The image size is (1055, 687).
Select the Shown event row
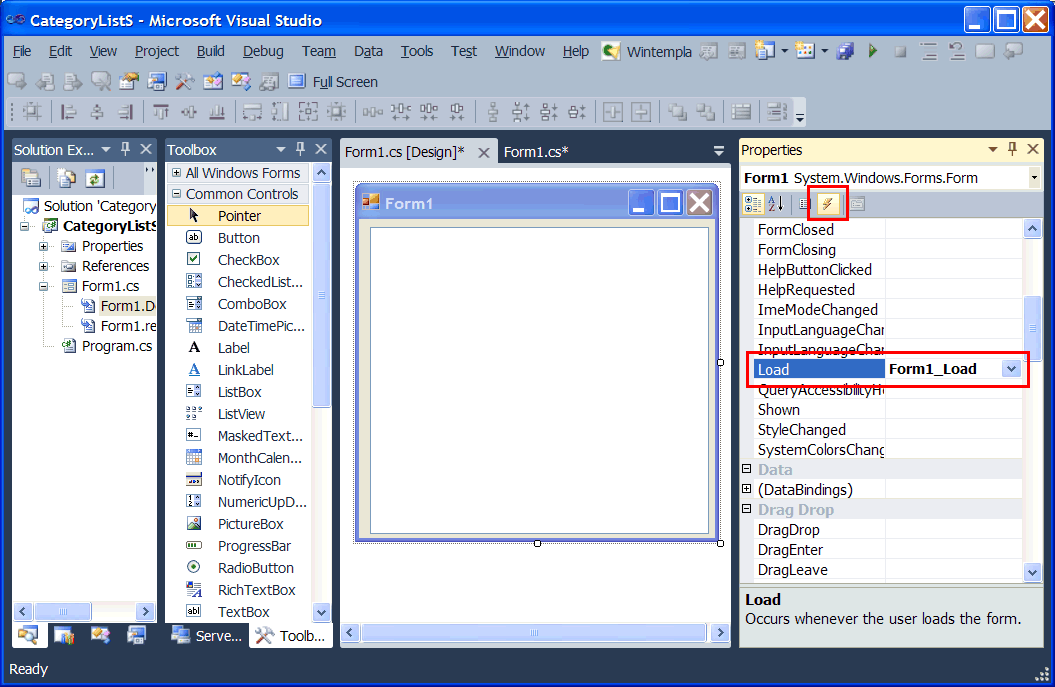[887, 410]
